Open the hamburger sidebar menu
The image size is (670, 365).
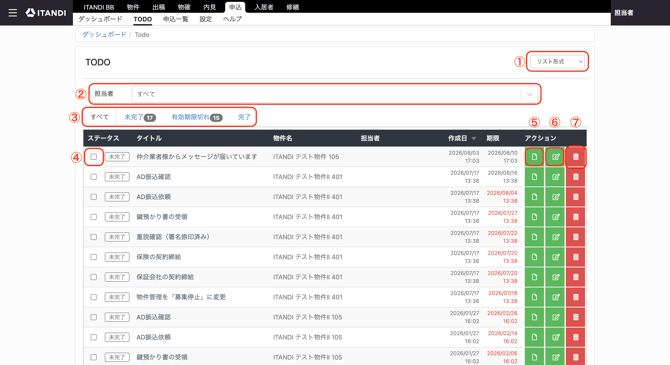(x=13, y=13)
